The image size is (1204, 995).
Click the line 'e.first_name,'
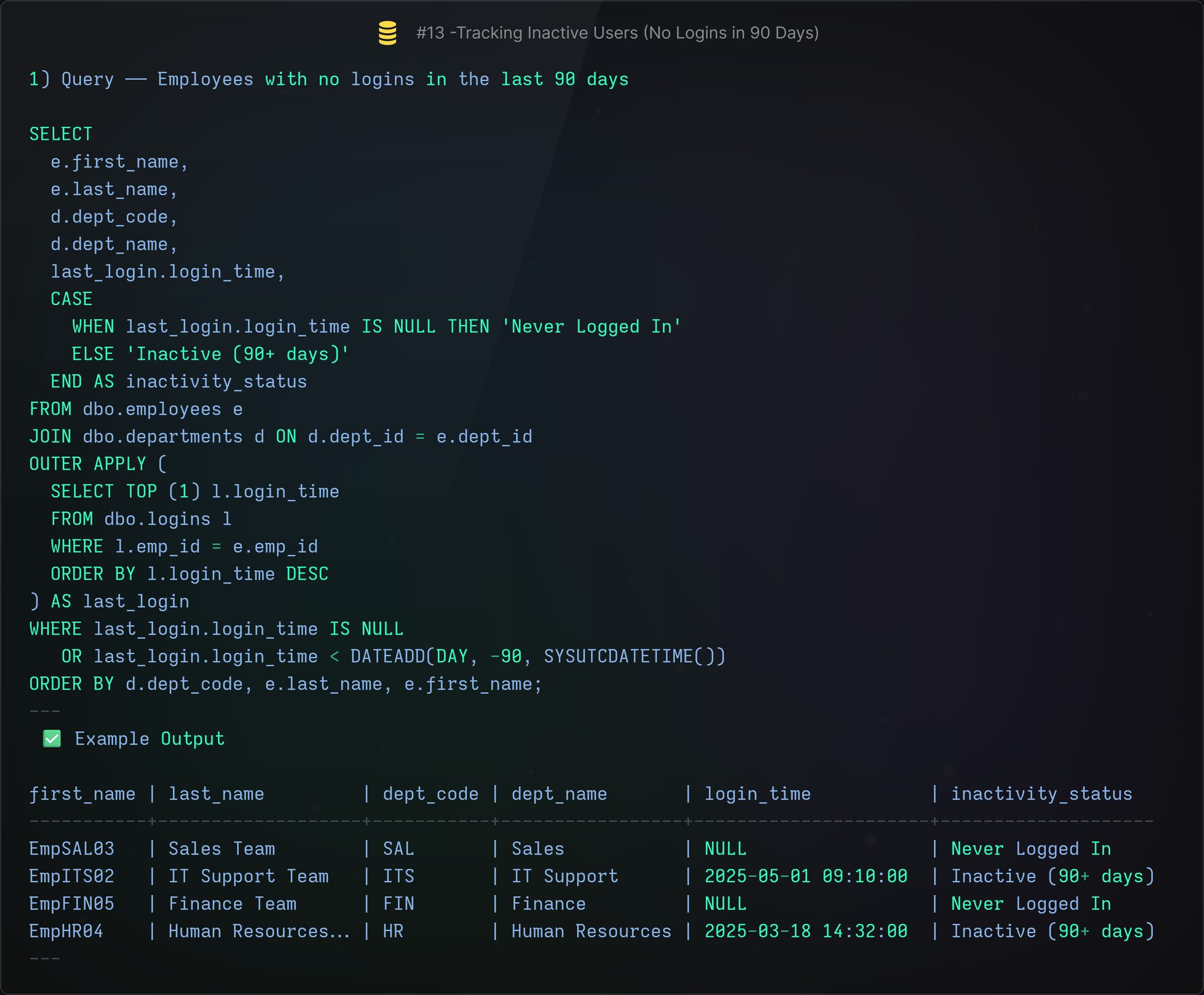(119, 162)
